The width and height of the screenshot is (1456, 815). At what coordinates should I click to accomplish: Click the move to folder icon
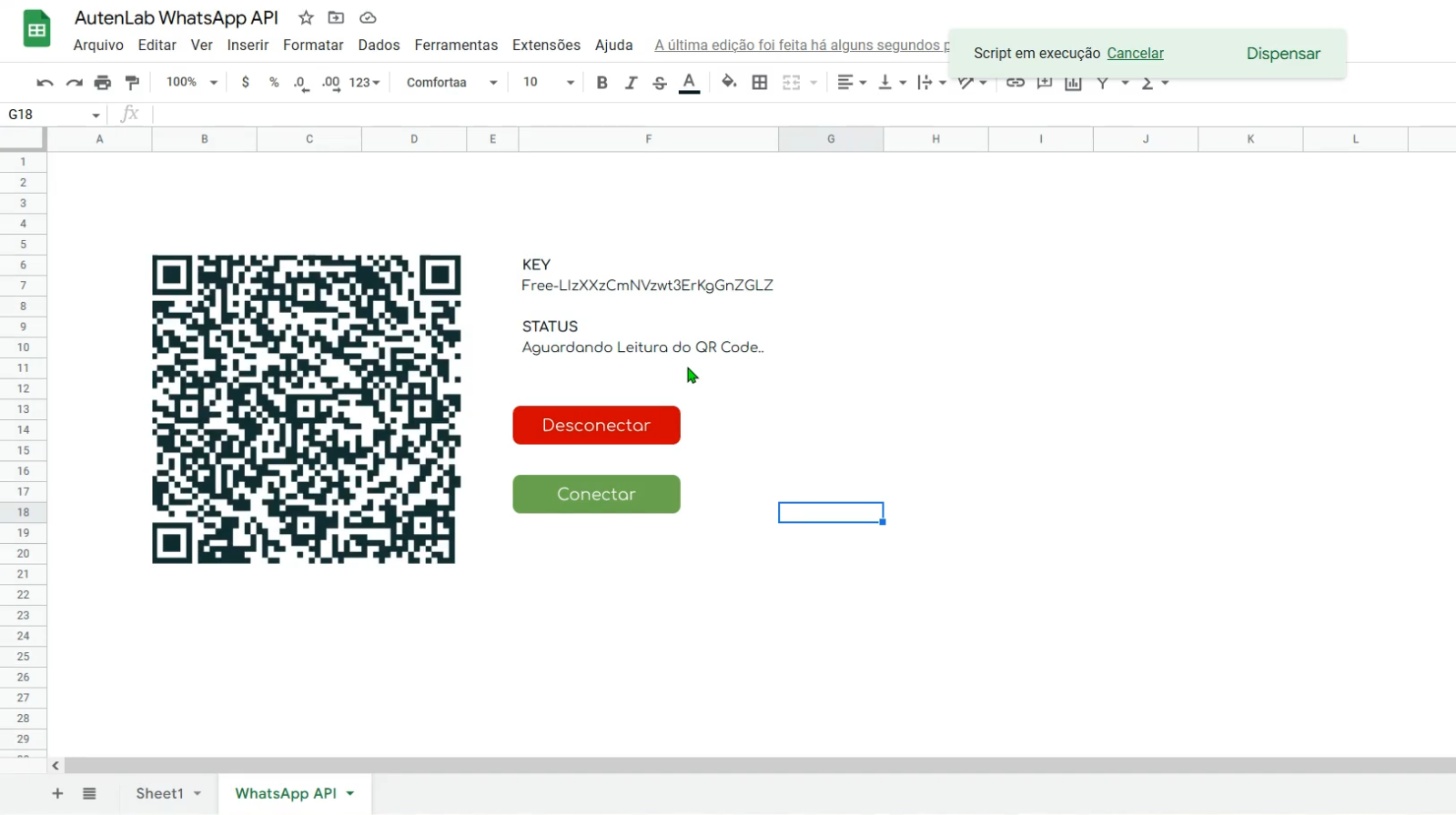click(x=336, y=17)
